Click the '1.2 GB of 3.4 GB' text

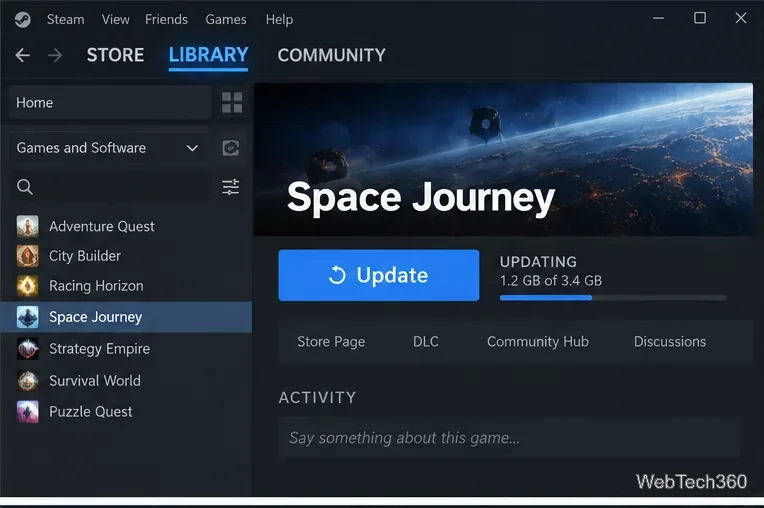551,281
